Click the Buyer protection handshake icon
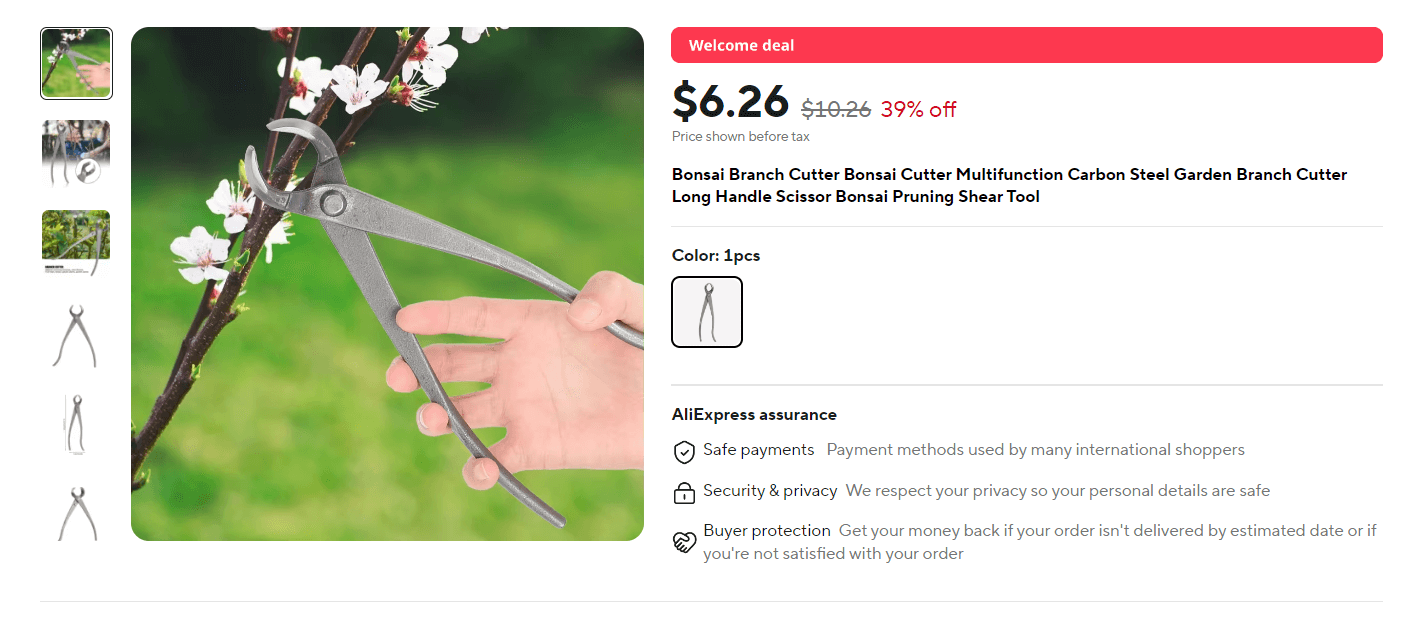 click(x=684, y=542)
